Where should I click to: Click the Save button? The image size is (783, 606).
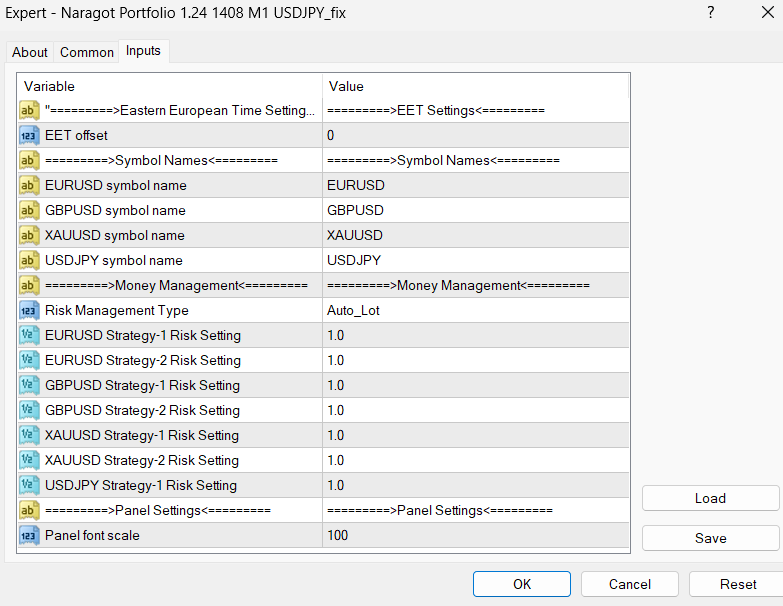point(710,538)
